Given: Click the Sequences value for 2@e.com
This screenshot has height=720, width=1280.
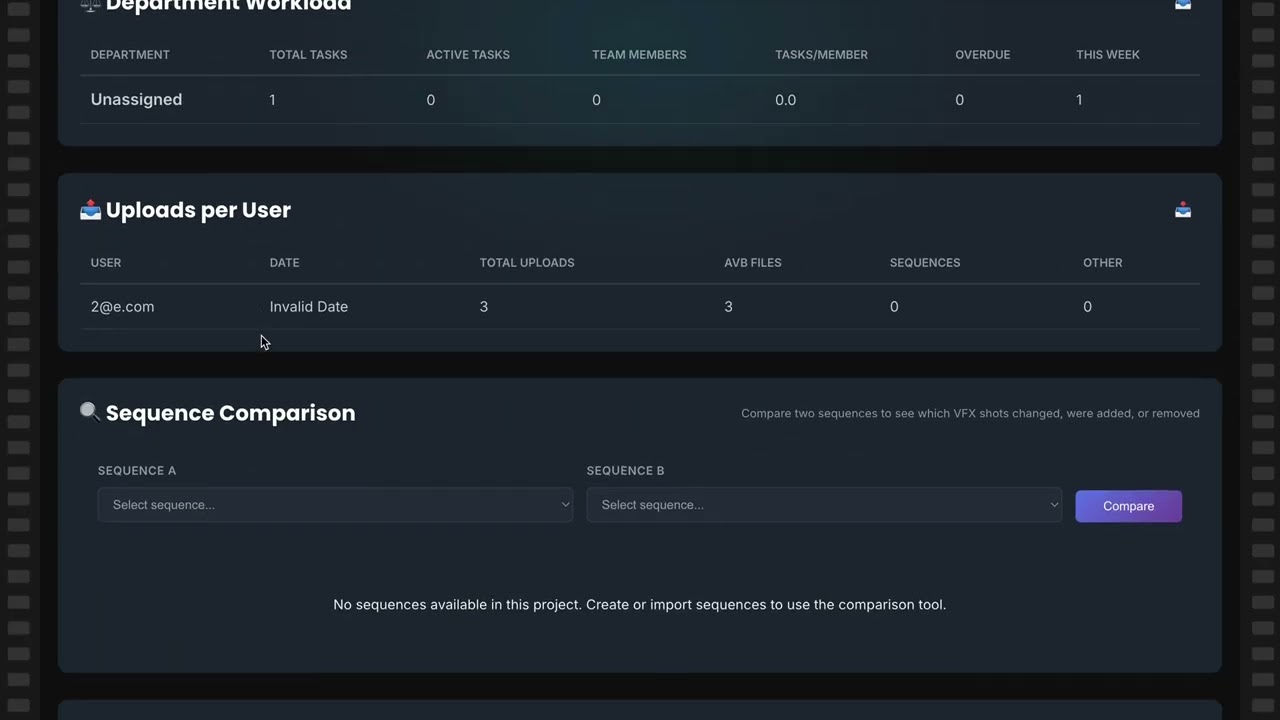Looking at the screenshot, I should pyautogui.click(x=894, y=307).
